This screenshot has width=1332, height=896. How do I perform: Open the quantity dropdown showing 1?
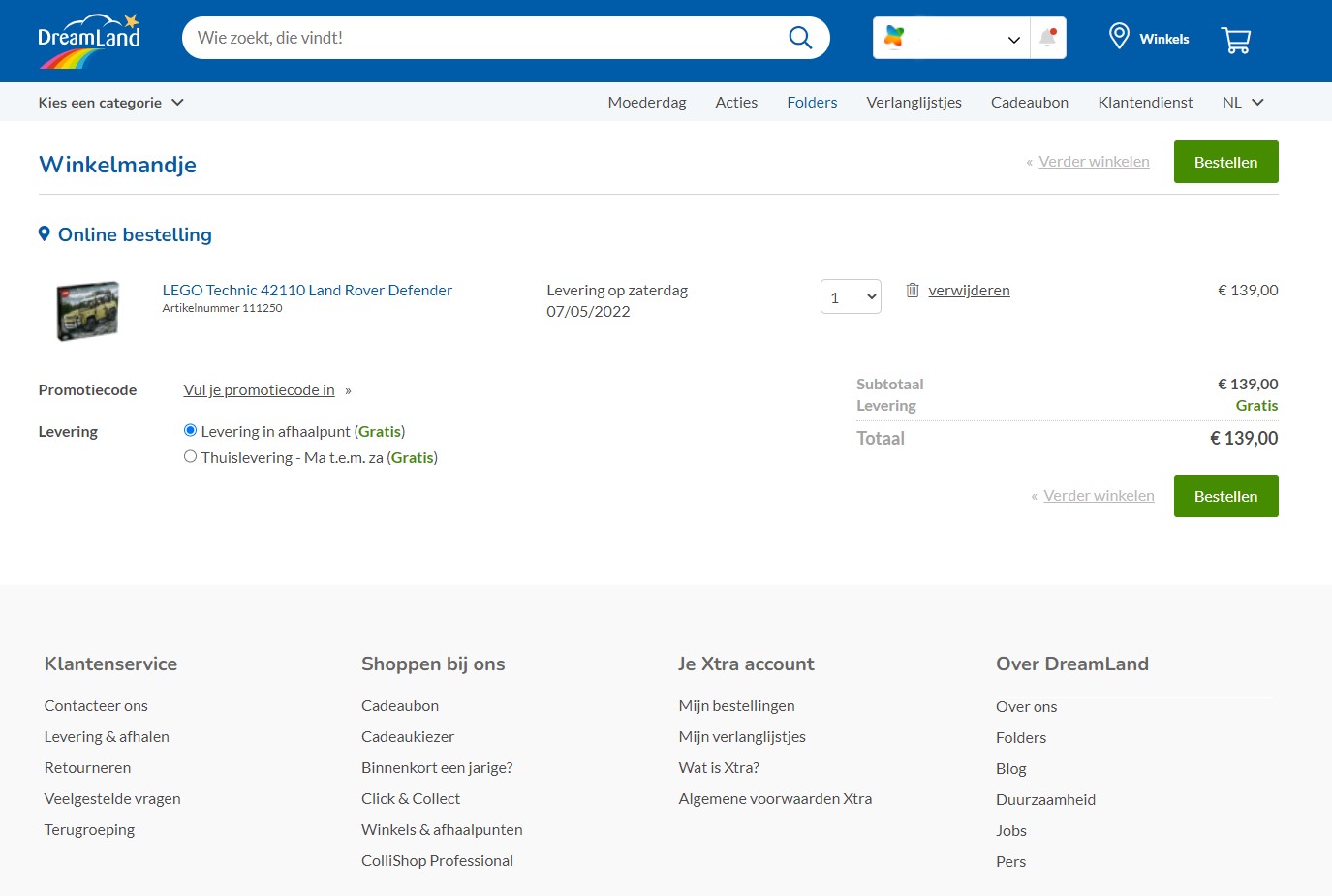pos(851,296)
